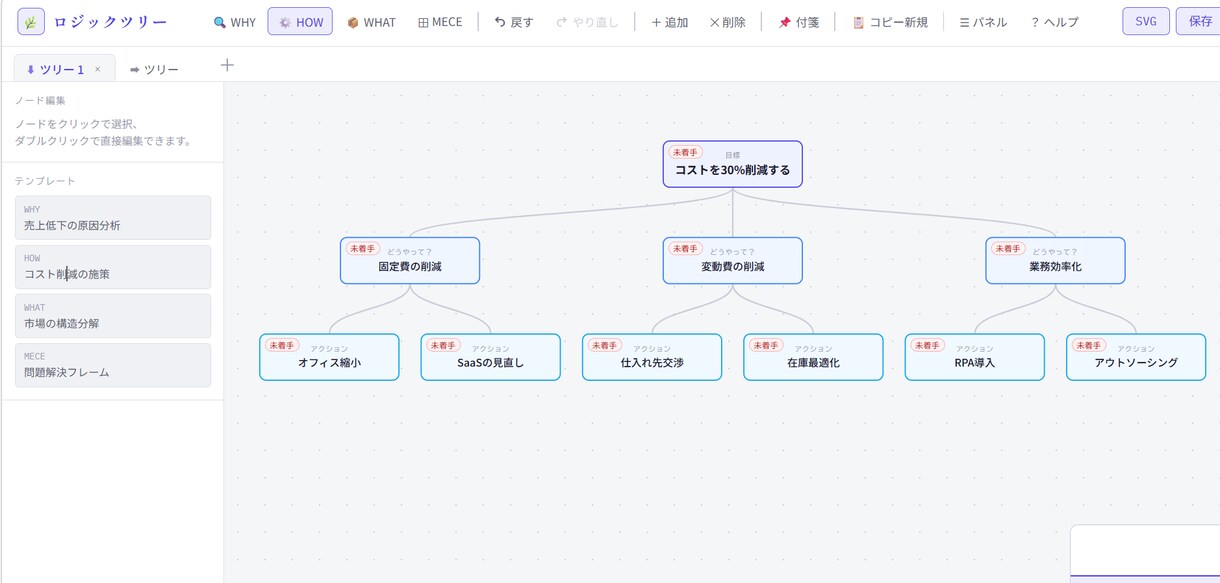
Task: Select the WHY tree mode
Action: [x=235, y=22]
